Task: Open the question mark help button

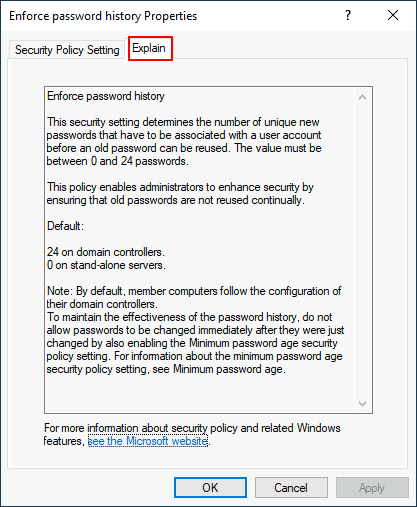Action: [348, 15]
